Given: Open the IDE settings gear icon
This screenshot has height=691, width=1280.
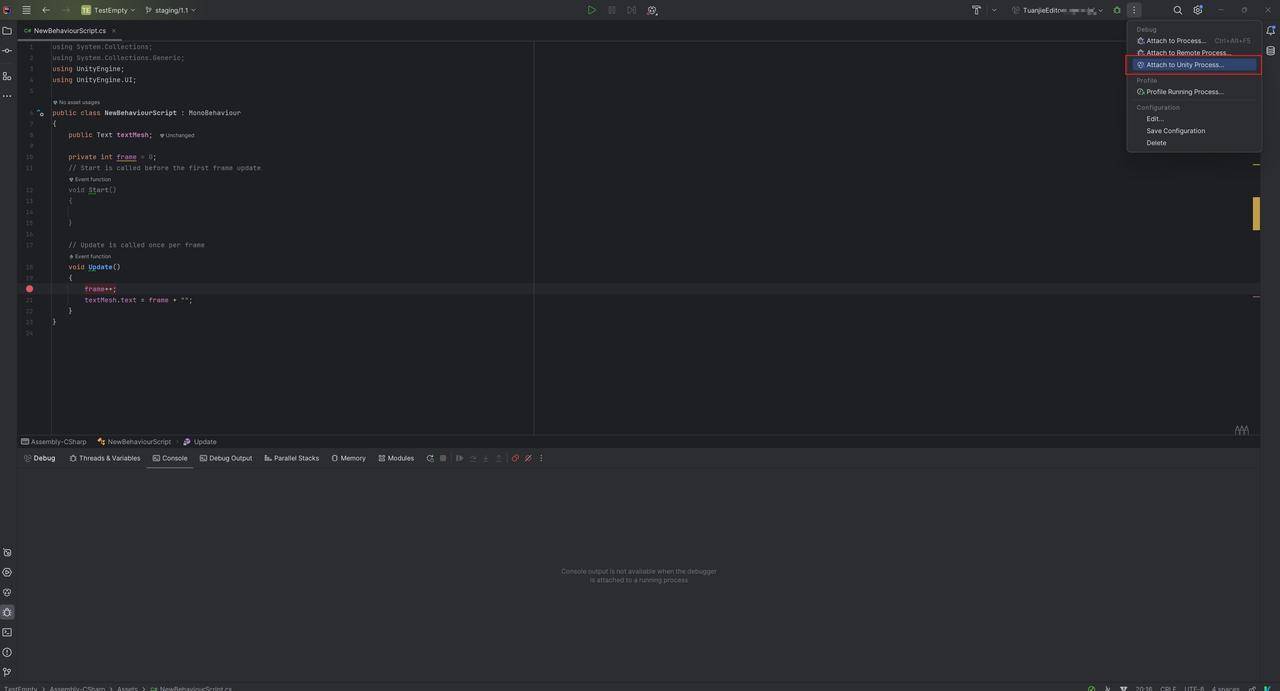Looking at the screenshot, I should coord(1197,10).
